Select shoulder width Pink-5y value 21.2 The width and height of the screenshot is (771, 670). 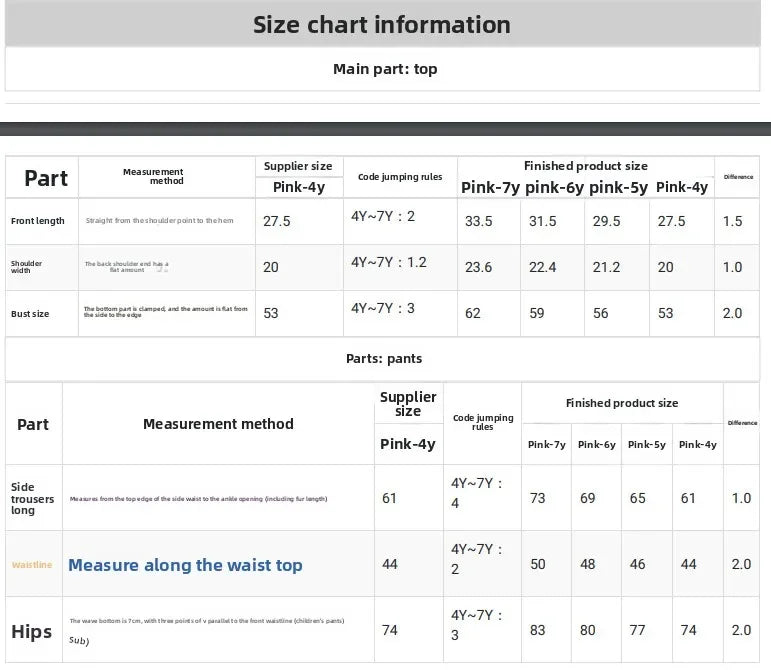(x=606, y=267)
